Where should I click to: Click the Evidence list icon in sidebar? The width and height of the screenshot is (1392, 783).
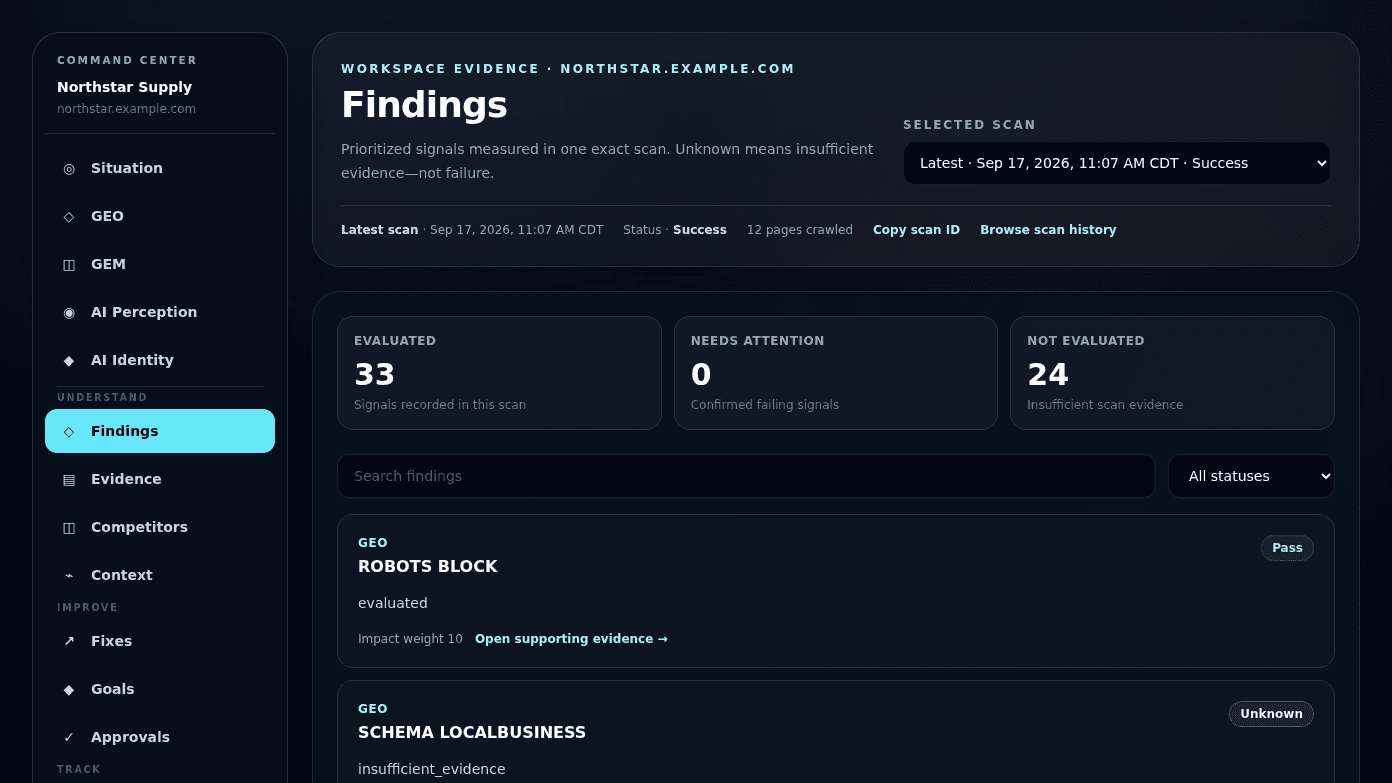pyautogui.click(x=69, y=479)
